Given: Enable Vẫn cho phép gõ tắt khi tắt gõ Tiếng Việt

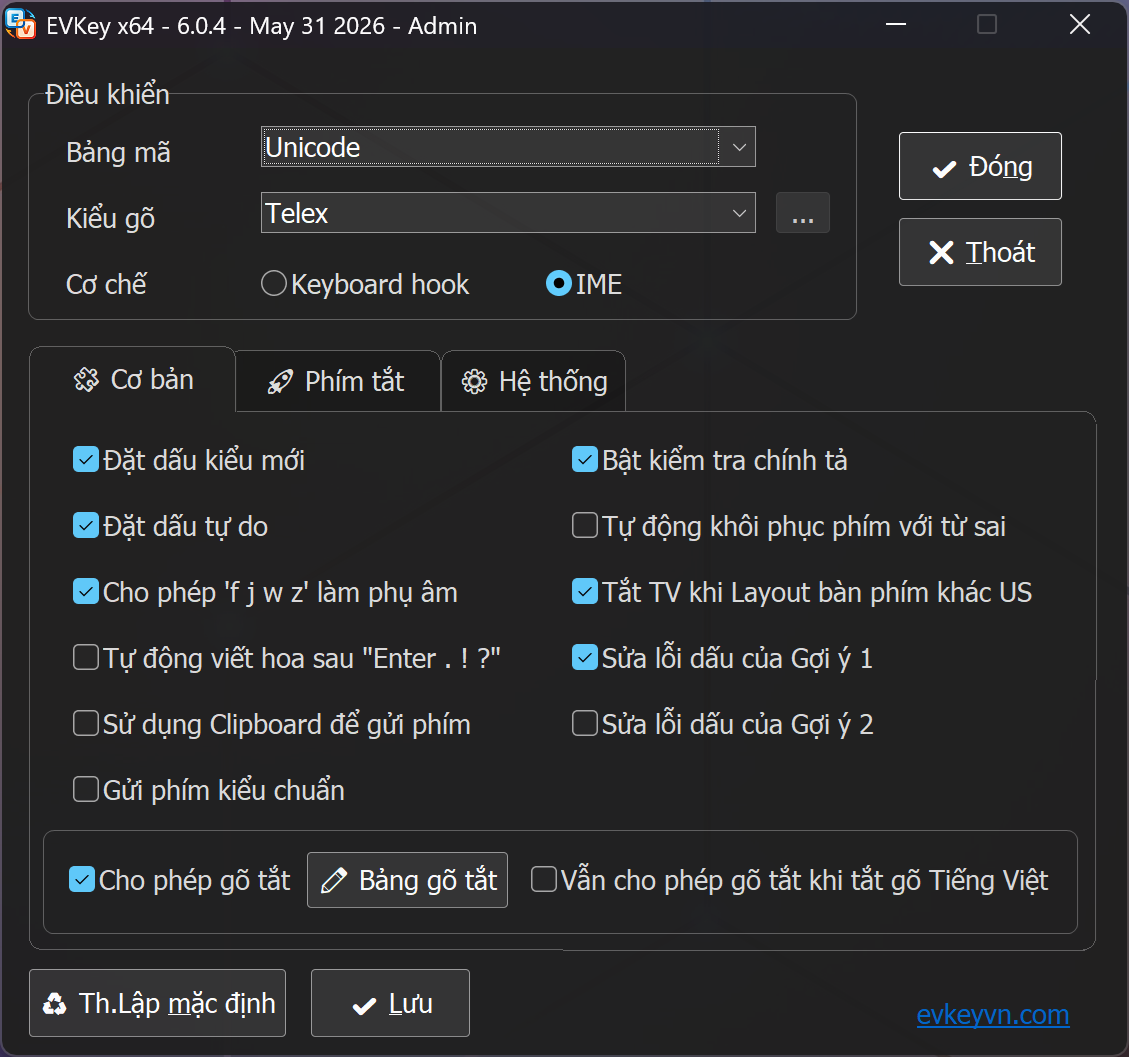Looking at the screenshot, I should pyautogui.click(x=544, y=880).
